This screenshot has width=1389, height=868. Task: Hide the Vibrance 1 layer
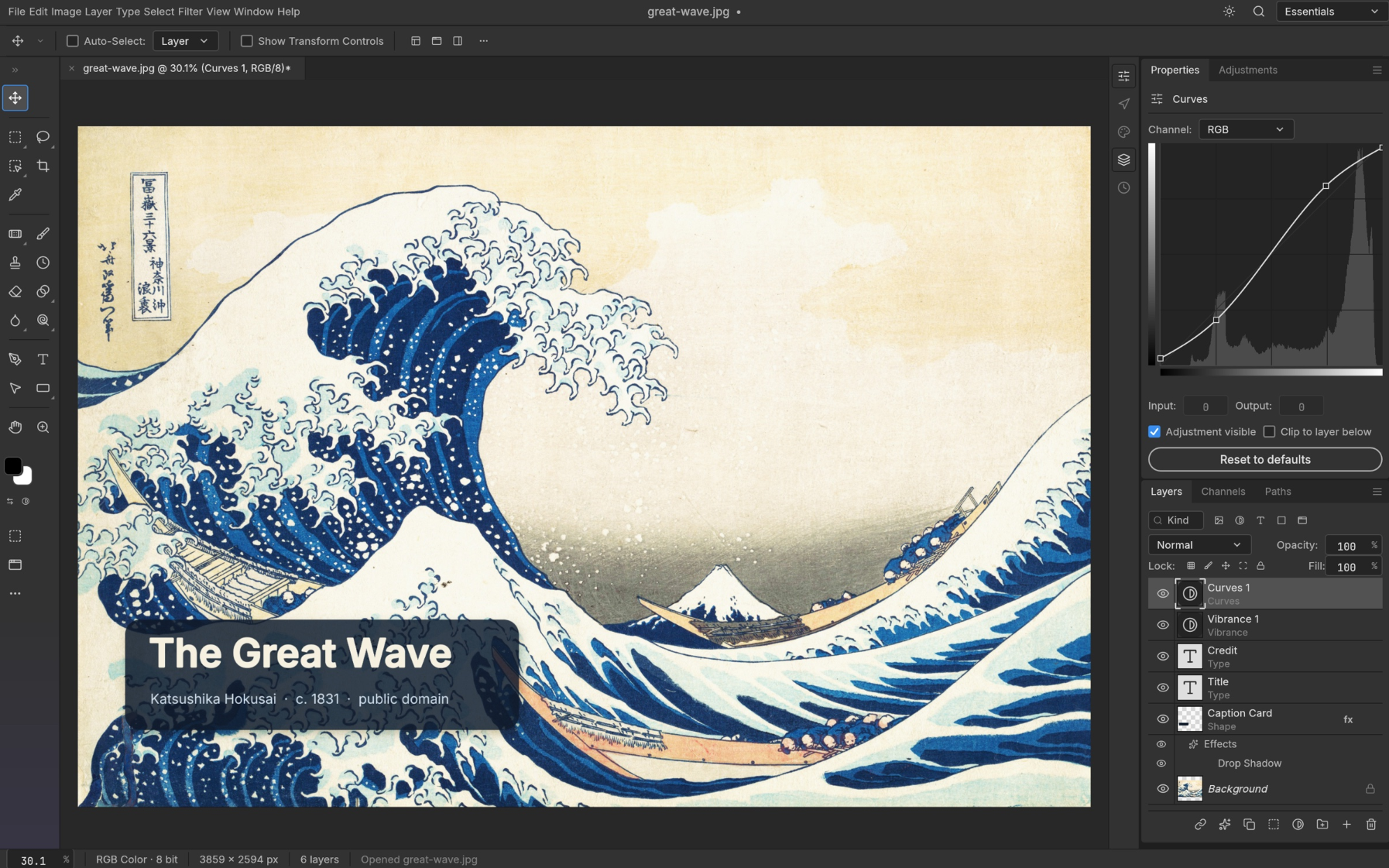pos(1163,625)
